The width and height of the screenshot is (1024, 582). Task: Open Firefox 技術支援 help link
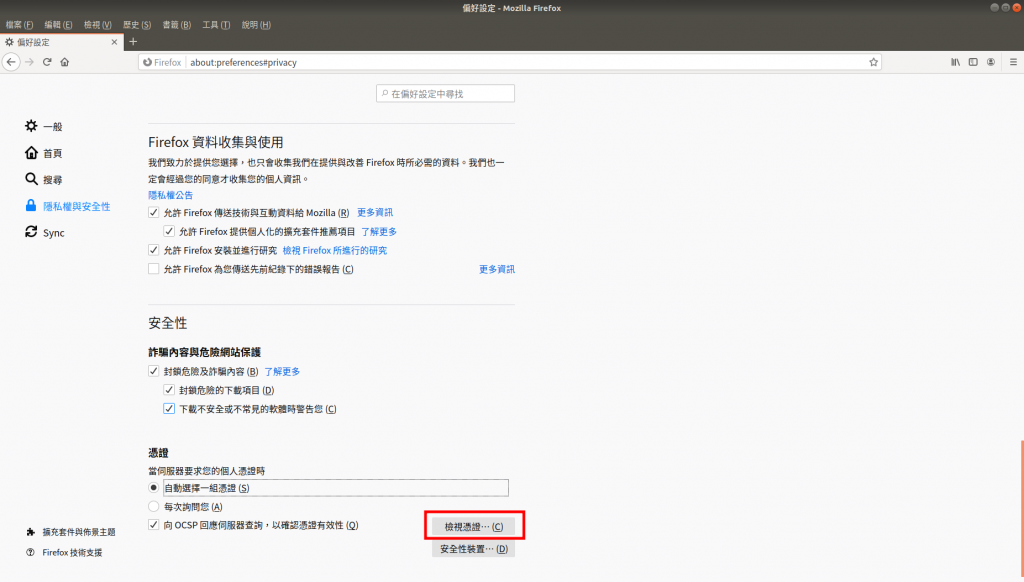pos(64,553)
